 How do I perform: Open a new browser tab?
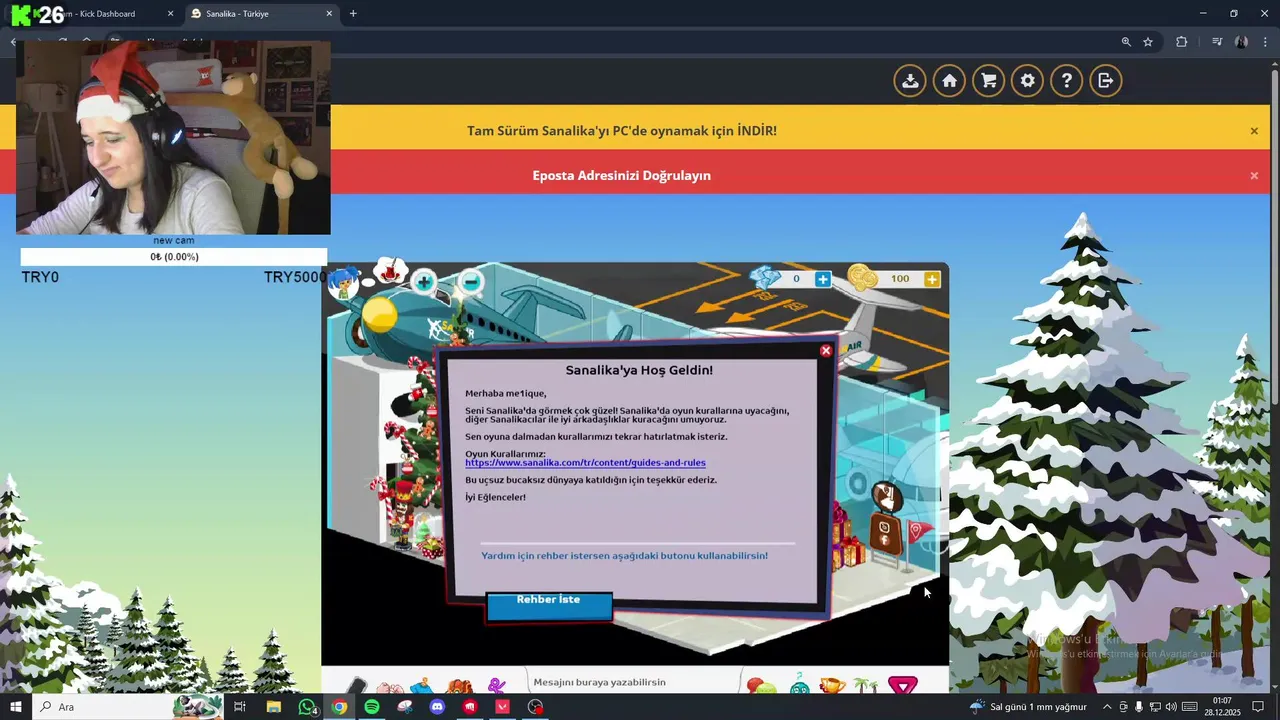click(353, 14)
